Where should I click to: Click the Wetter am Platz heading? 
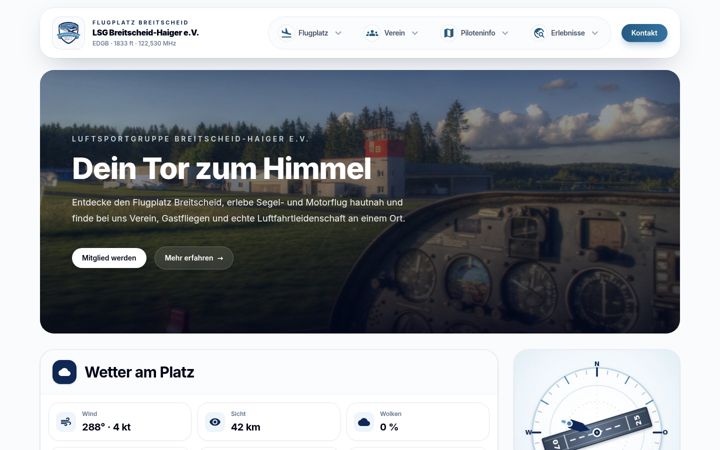(x=140, y=372)
